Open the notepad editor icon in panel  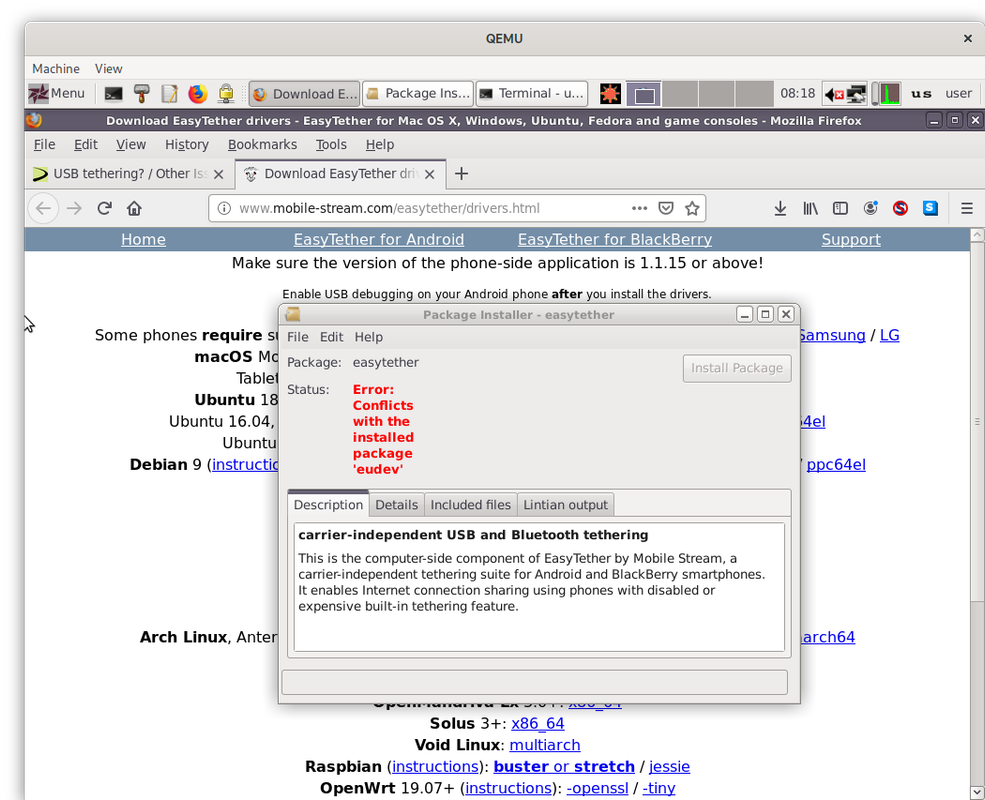[x=169, y=94]
